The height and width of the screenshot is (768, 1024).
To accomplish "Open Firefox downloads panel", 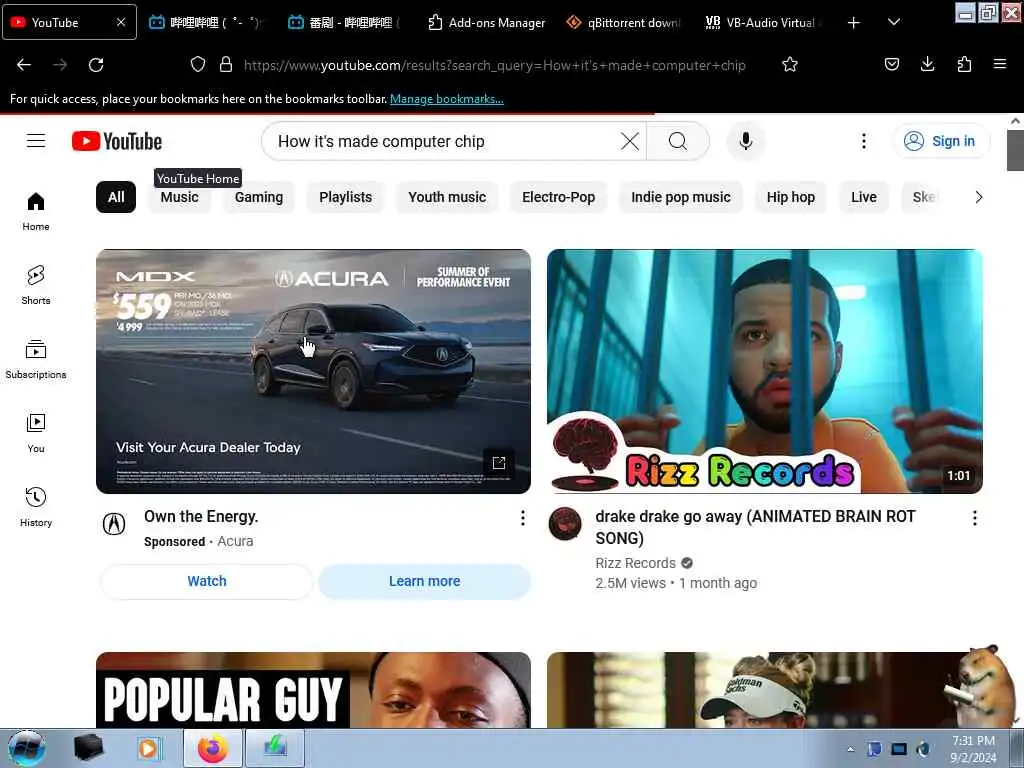I will click(x=927, y=64).
